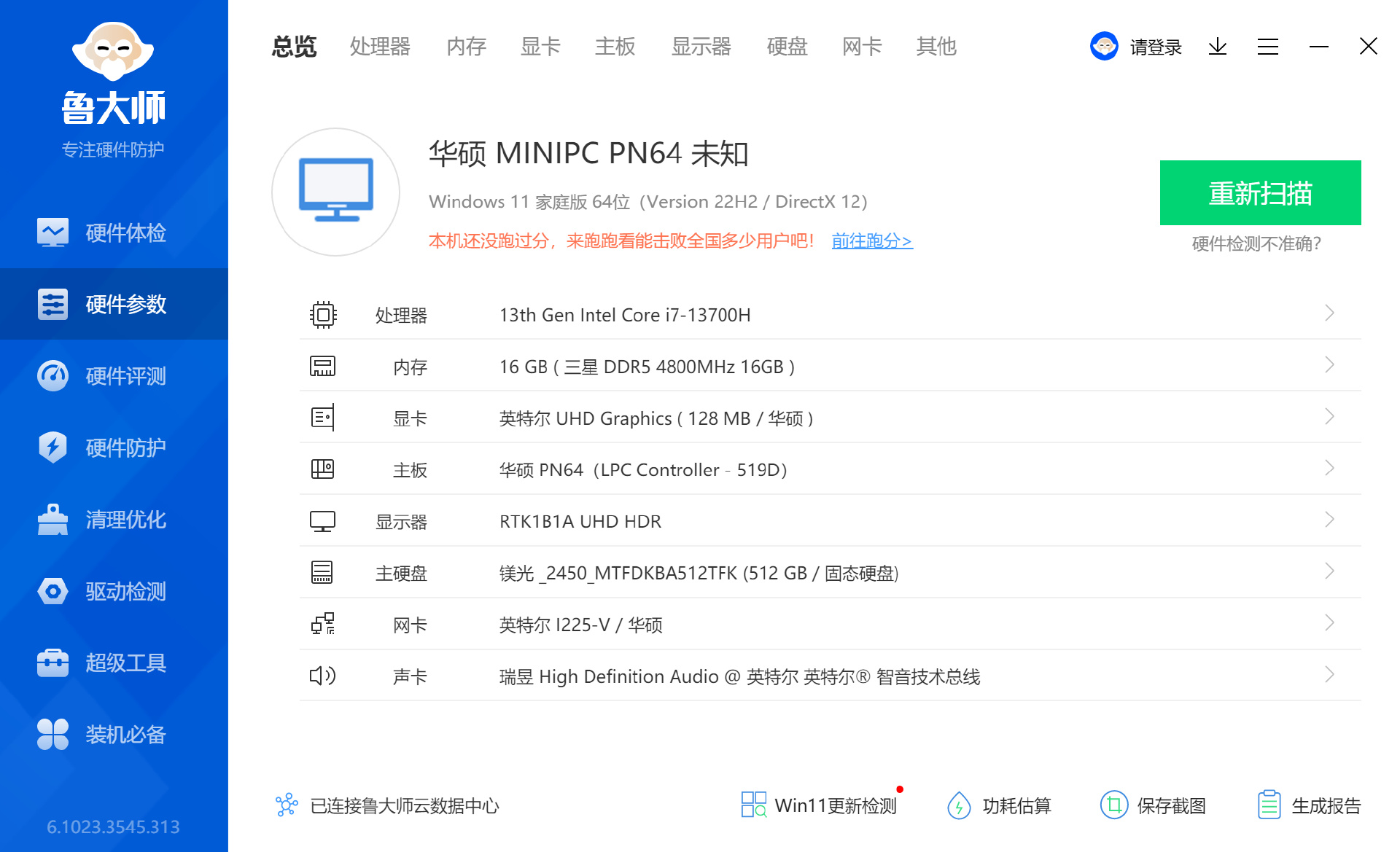This screenshot has width=1400, height=852.
Task: Follow the 前往跑分 link
Action: pos(871,241)
